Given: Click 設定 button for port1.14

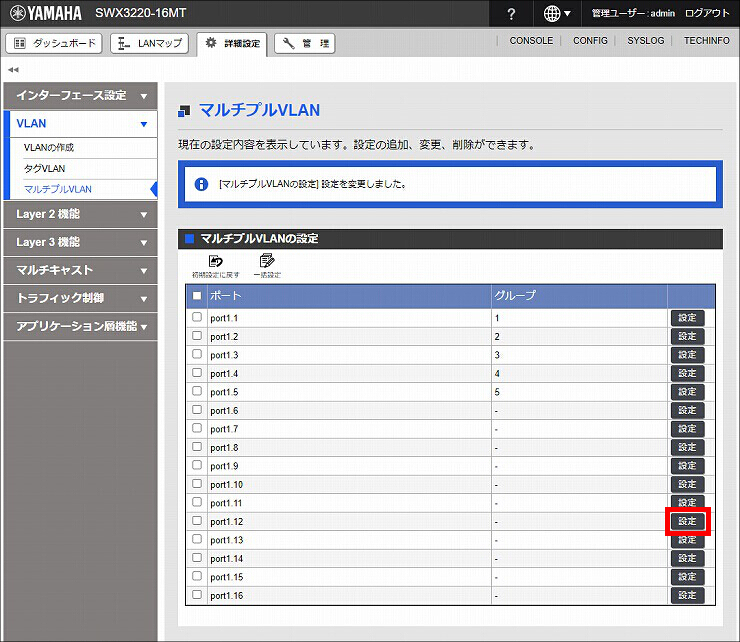Looking at the screenshot, I should [x=687, y=558].
